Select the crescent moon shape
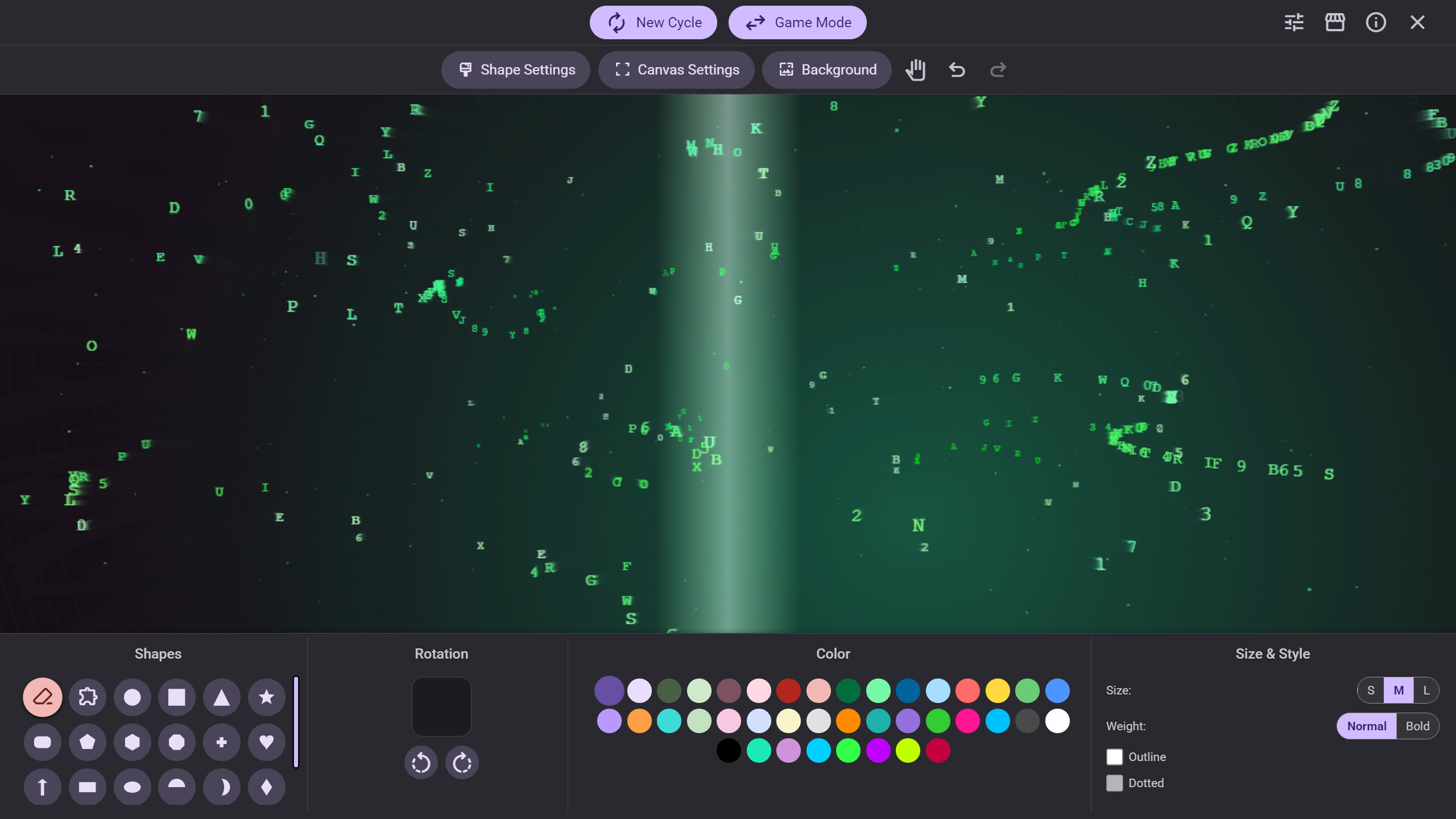 tap(221, 787)
